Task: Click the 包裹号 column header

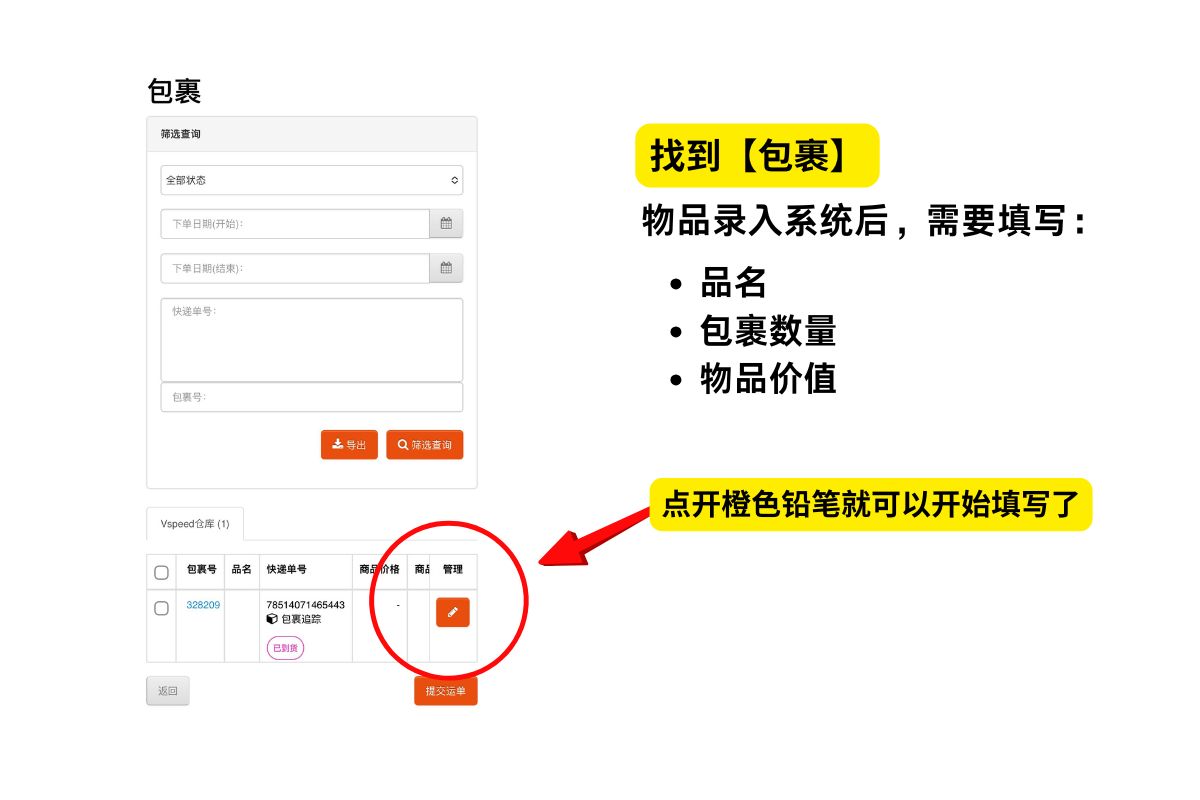Action: pos(201,570)
